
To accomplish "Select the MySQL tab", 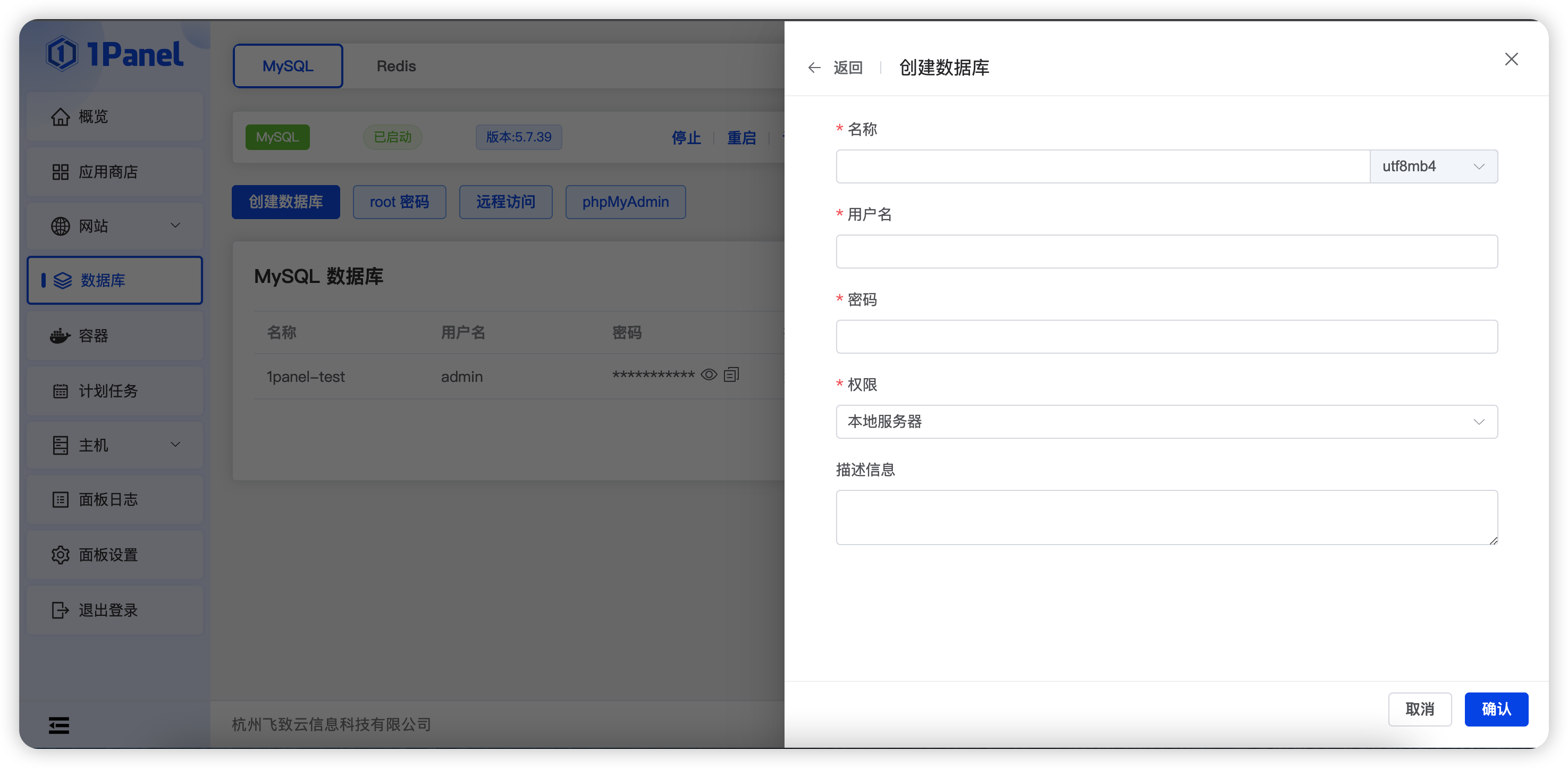I will pos(288,66).
